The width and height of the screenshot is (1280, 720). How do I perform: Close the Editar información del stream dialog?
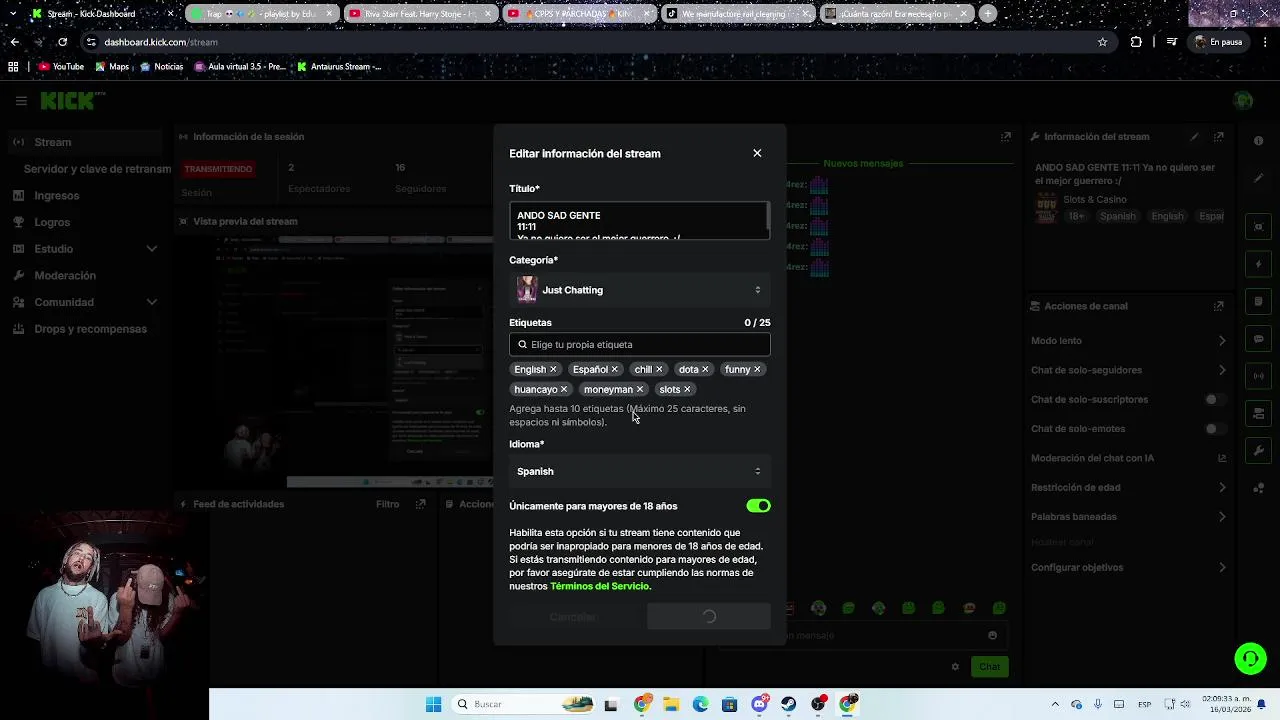[x=757, y=153]
